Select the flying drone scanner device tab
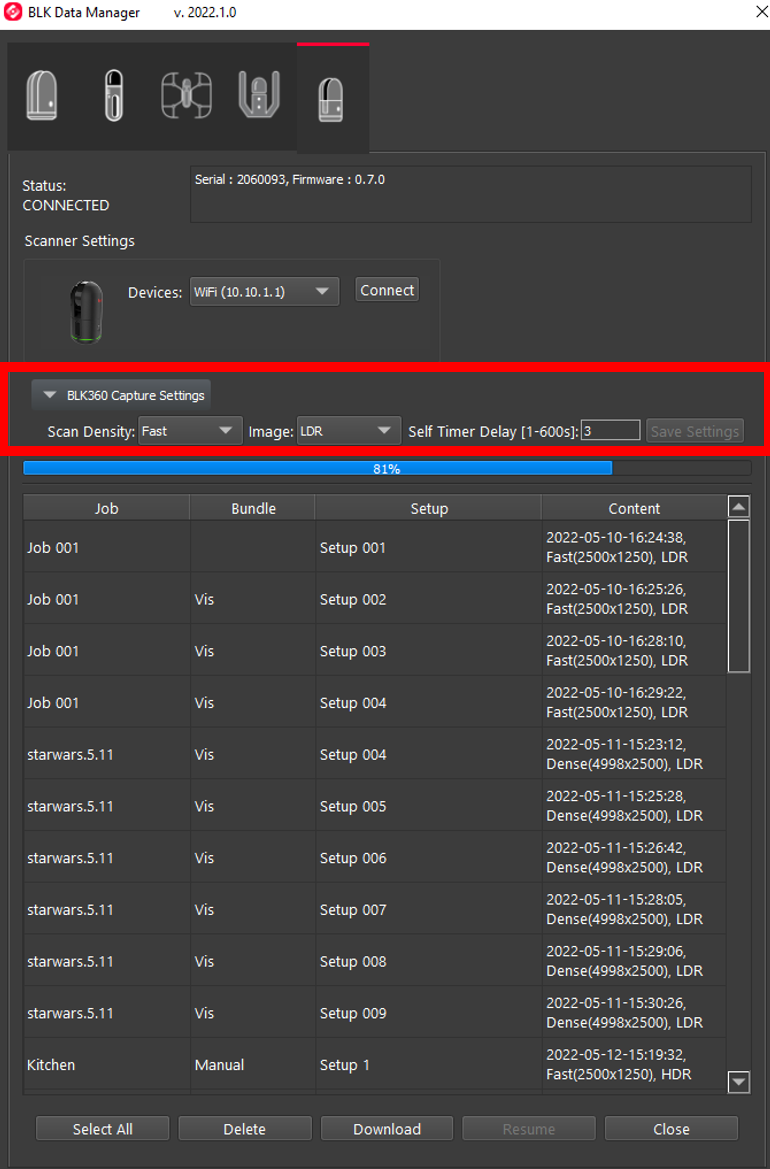Screen dimensions: 770x1169 [186, 97]
